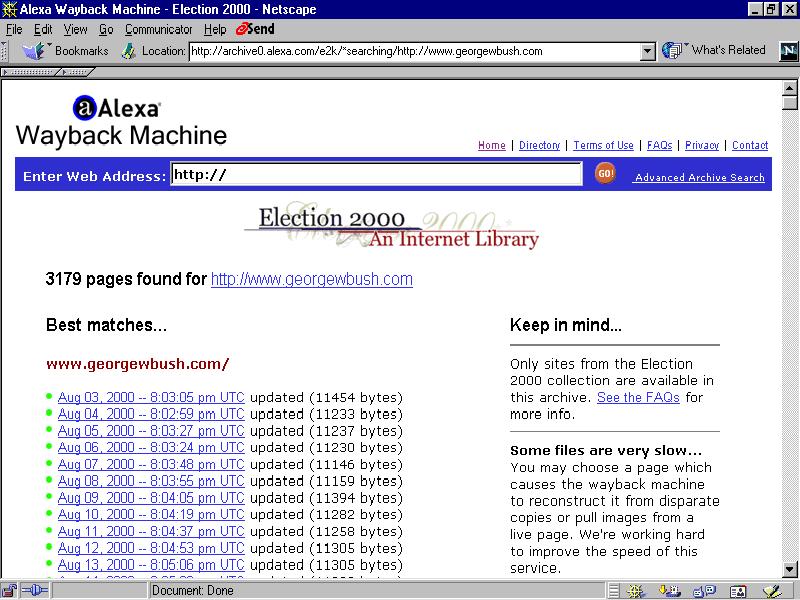Click the Alexa 'a' logo
Screen dimensions: 800x600
click(85, 108)
